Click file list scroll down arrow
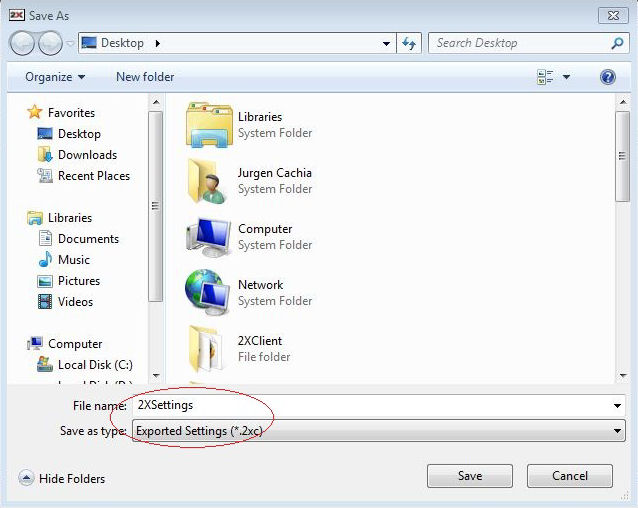Screen dimensions: 638x508 point(623,376)
